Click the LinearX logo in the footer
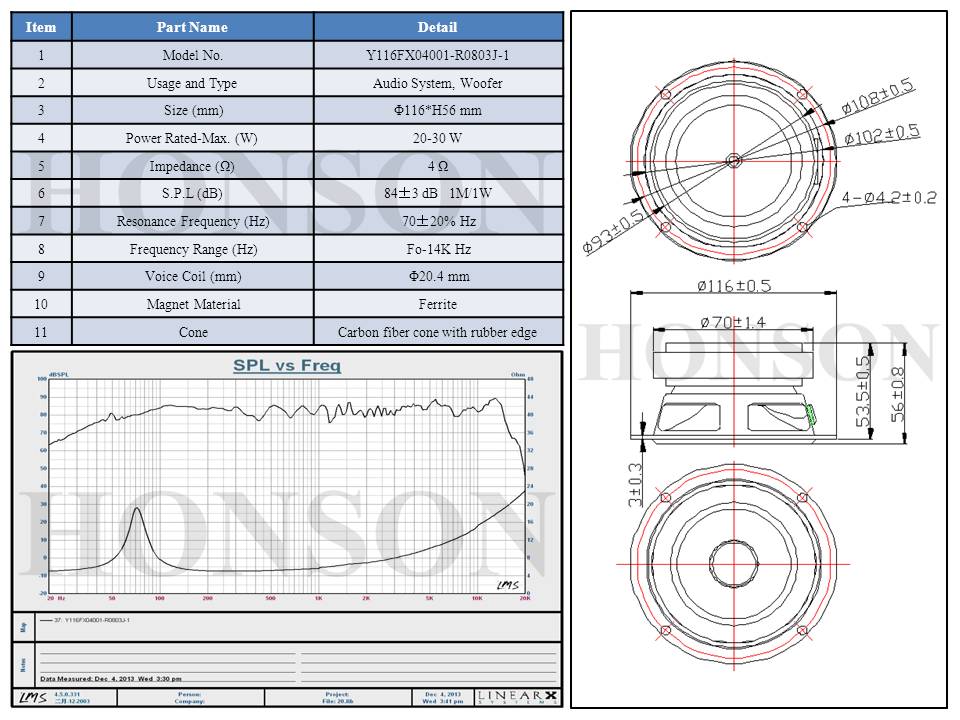The width and height of the screenshot is (960, 720). tap(517, 696)
